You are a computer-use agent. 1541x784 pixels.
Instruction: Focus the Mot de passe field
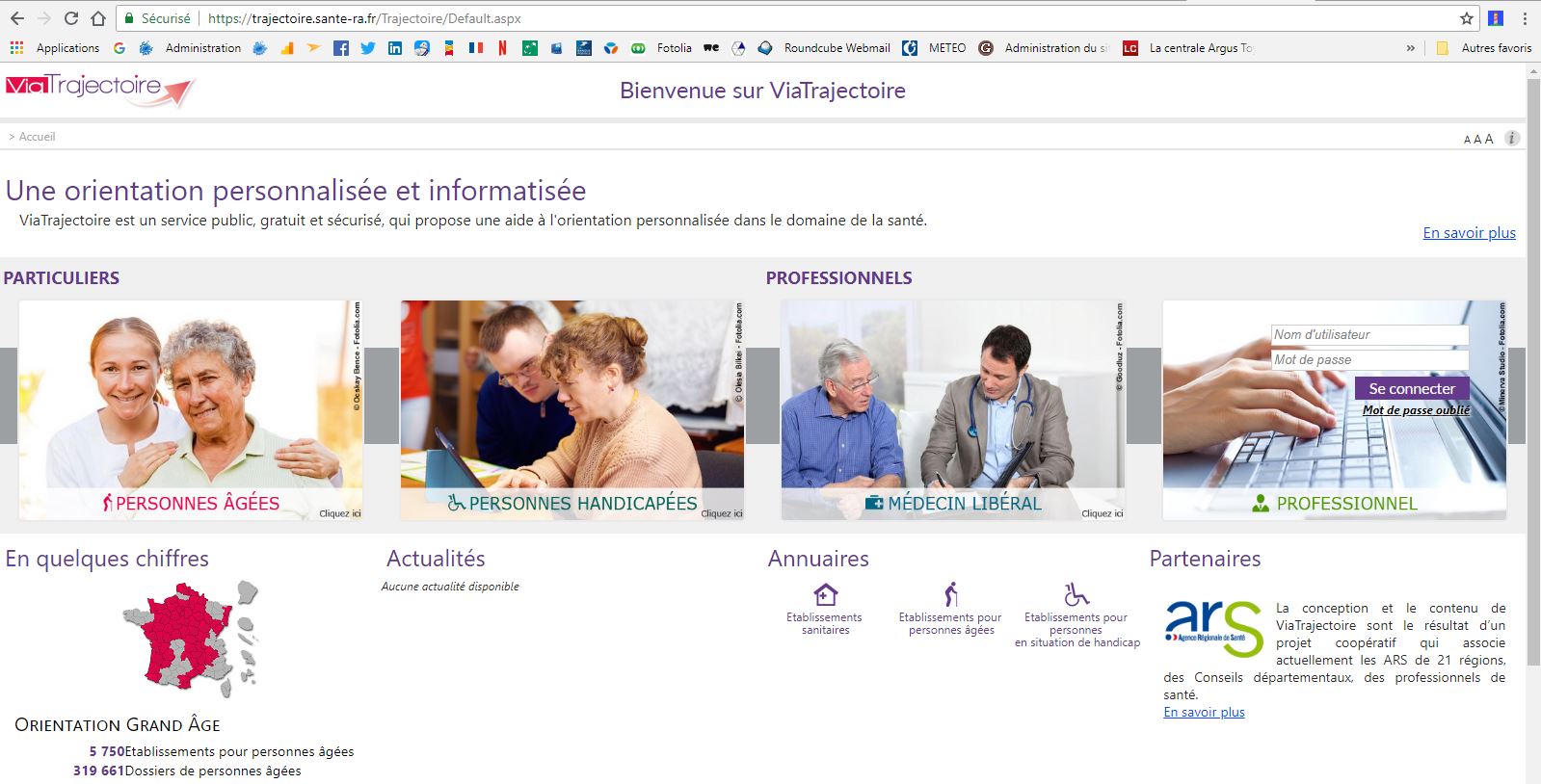1369,359
